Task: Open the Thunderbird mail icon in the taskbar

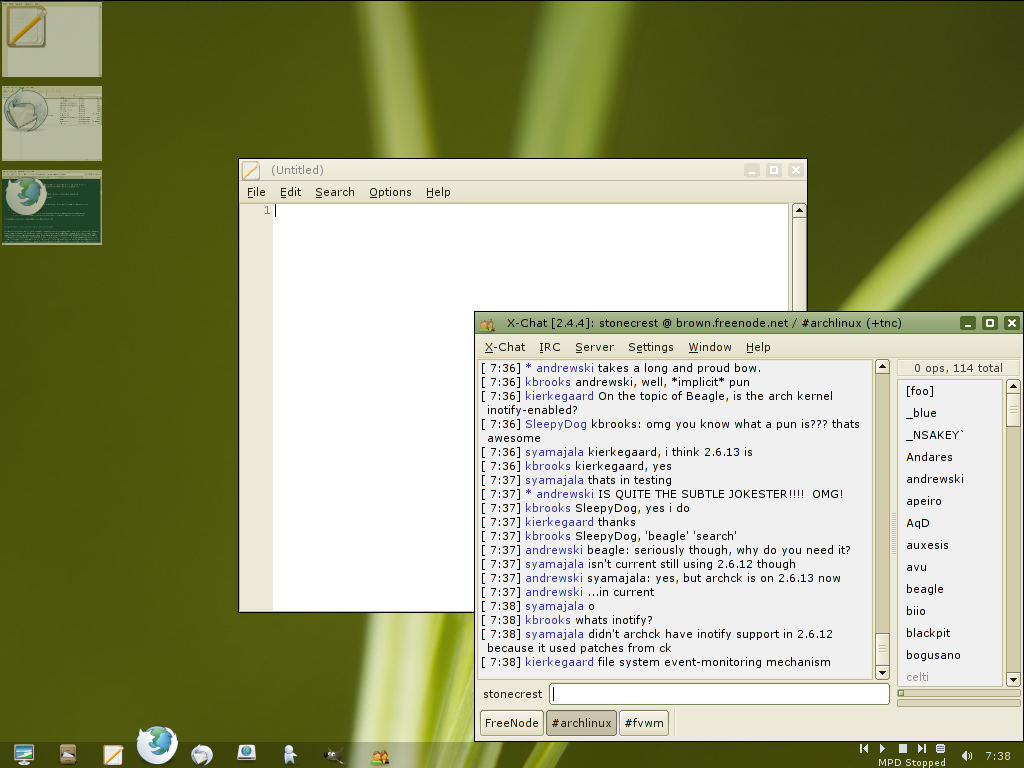Action: (202, 755)
